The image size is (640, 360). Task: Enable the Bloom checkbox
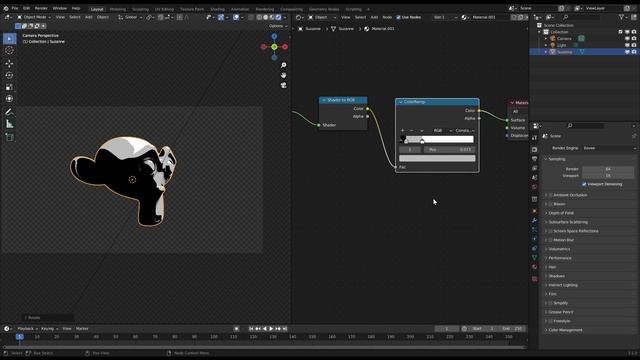(x=550, y=204)
